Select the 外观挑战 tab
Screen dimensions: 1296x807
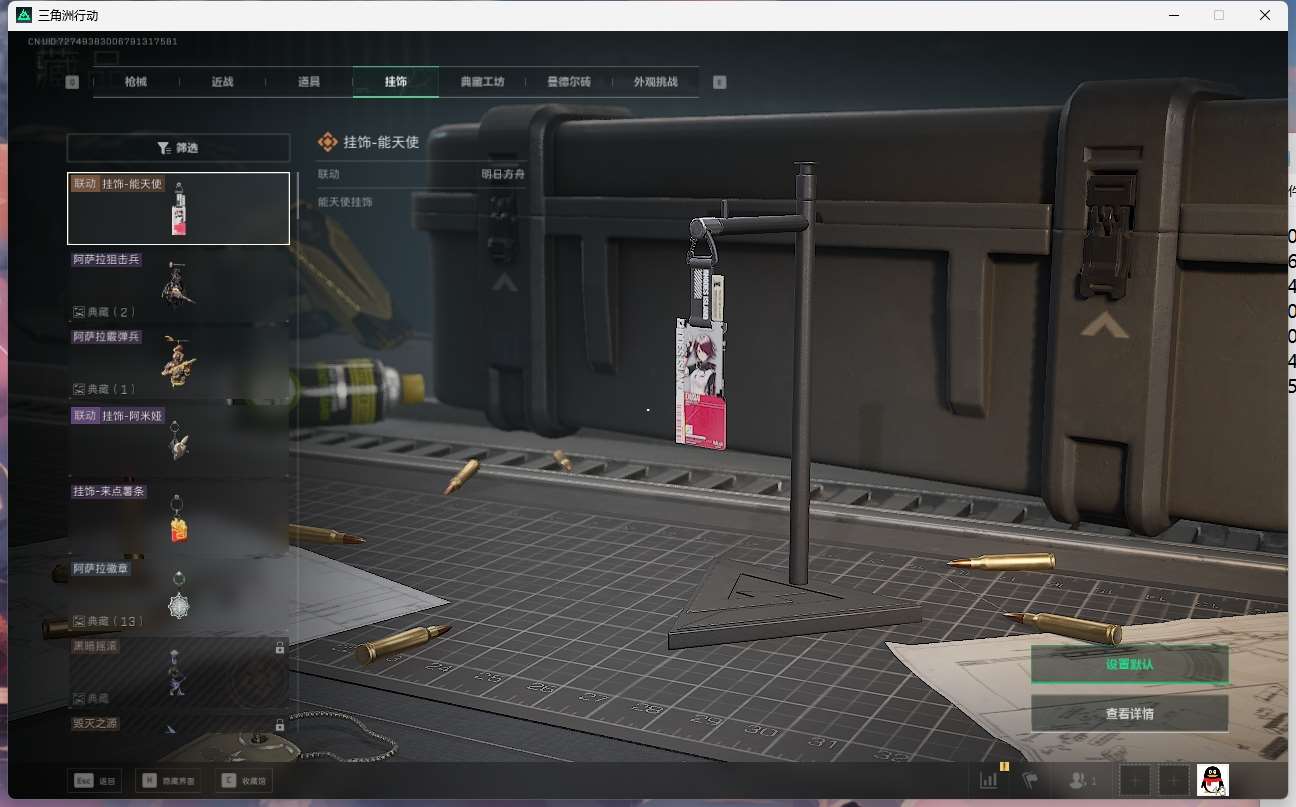(655, 82)
